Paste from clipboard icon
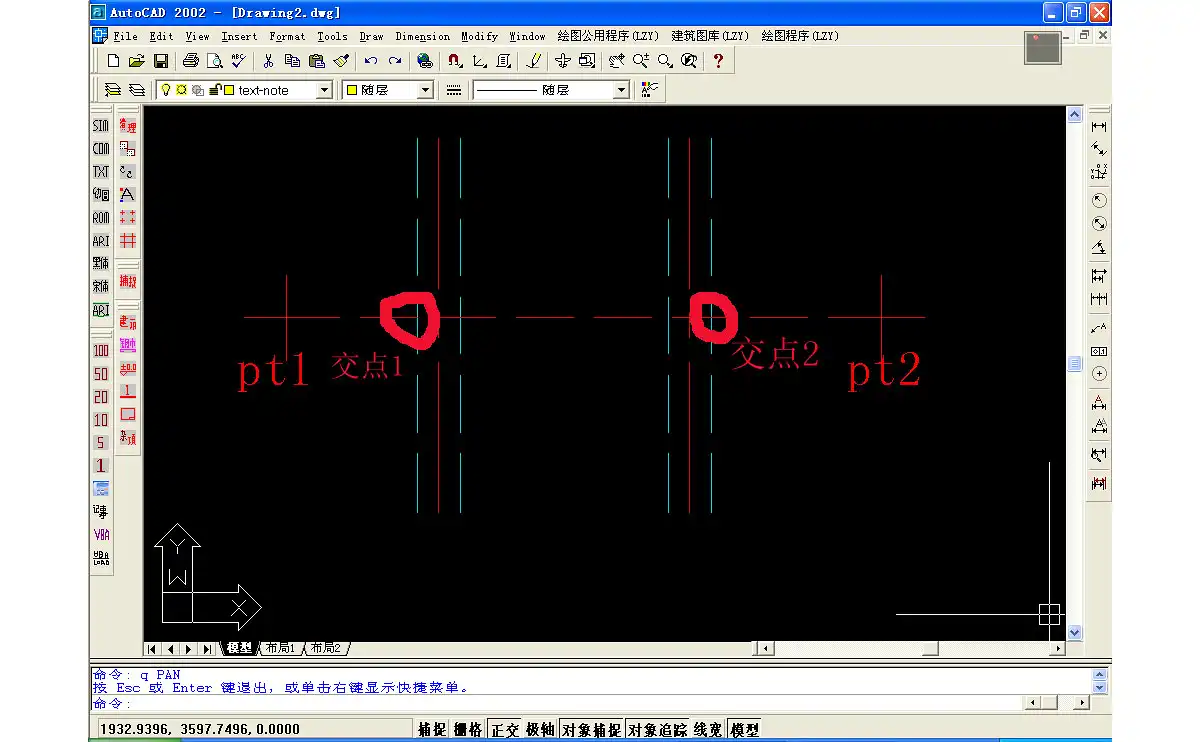1200x742 pixels. coord(316,61)
